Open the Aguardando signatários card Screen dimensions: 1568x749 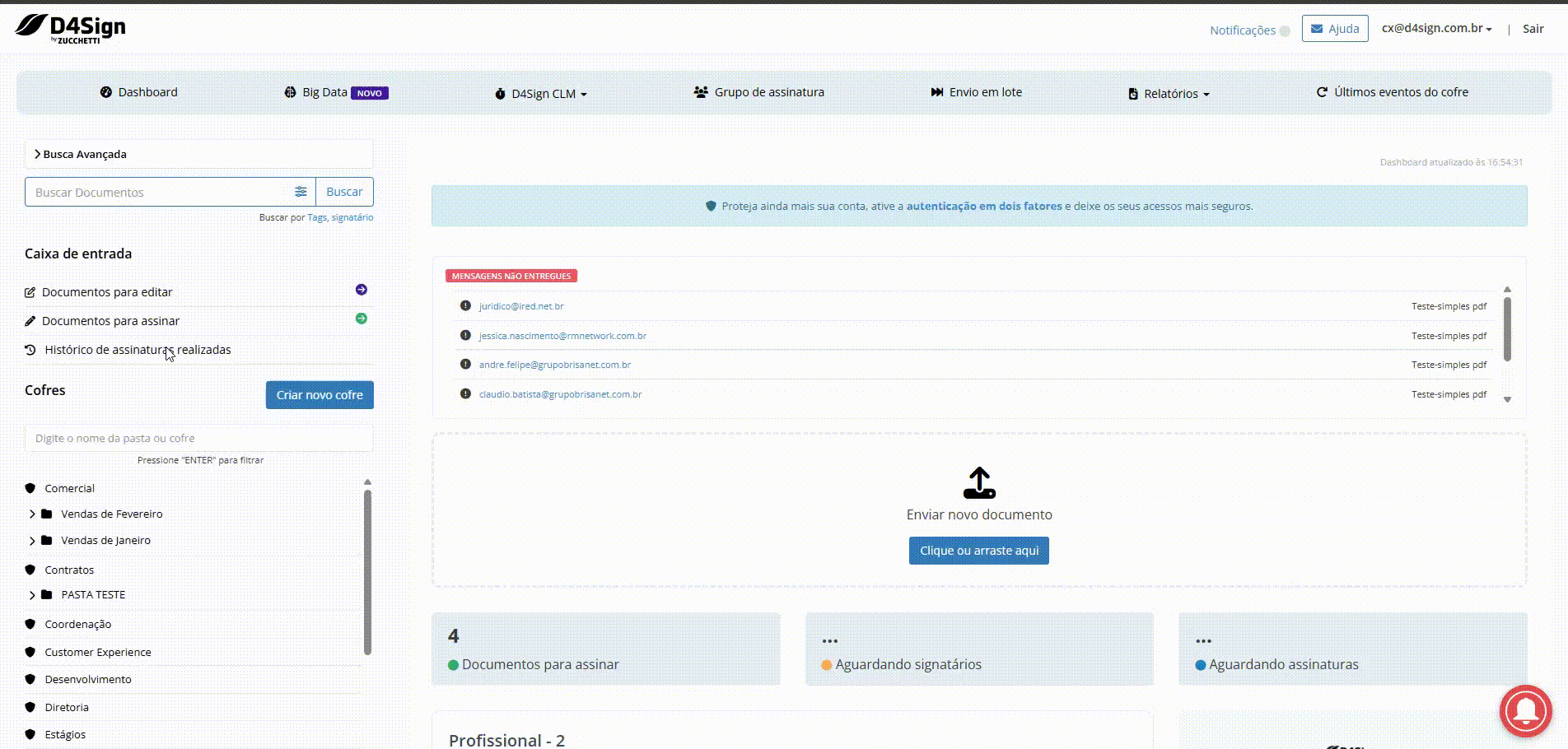pyautogui.click(x=979, y=649)
